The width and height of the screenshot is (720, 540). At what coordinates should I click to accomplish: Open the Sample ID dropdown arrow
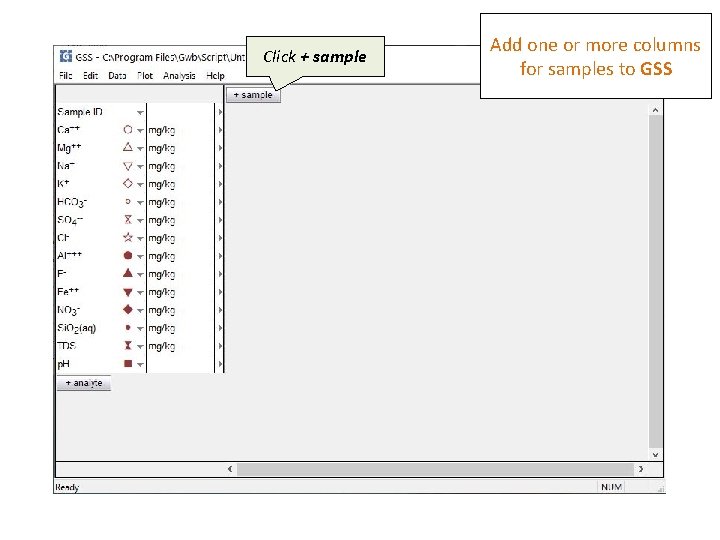140,112
